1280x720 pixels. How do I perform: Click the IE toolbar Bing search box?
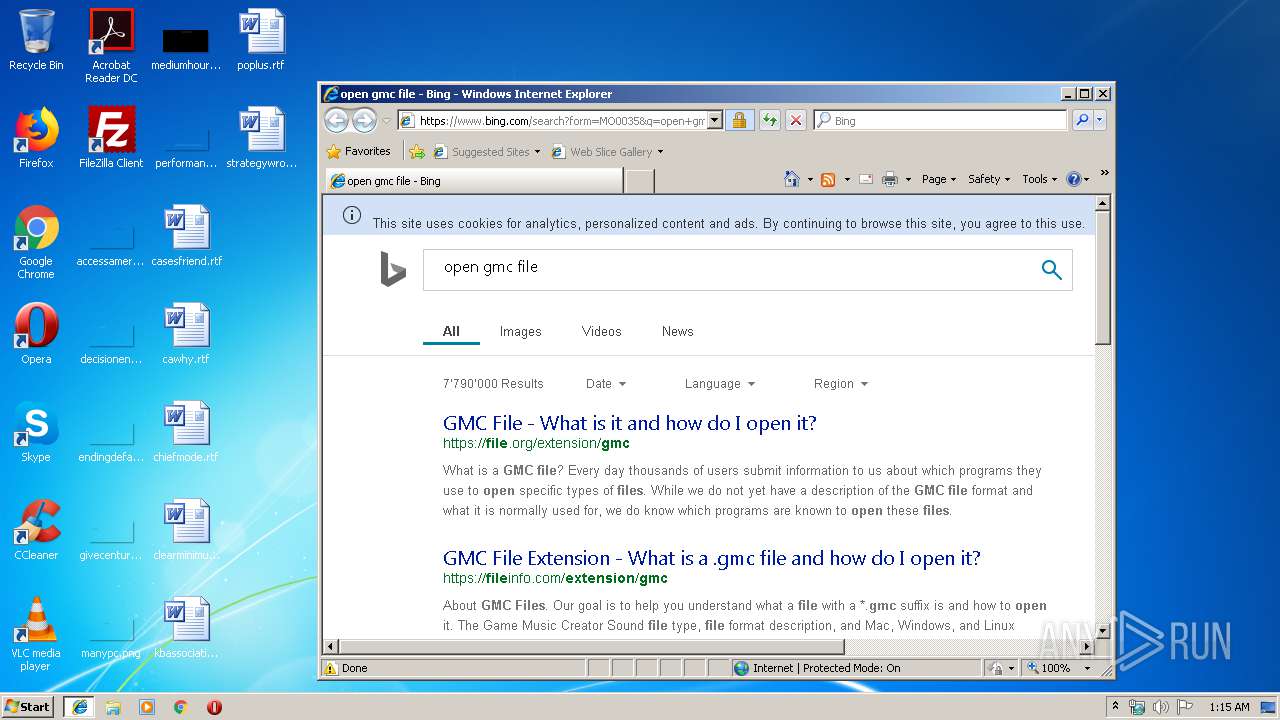tap(940, 120)
